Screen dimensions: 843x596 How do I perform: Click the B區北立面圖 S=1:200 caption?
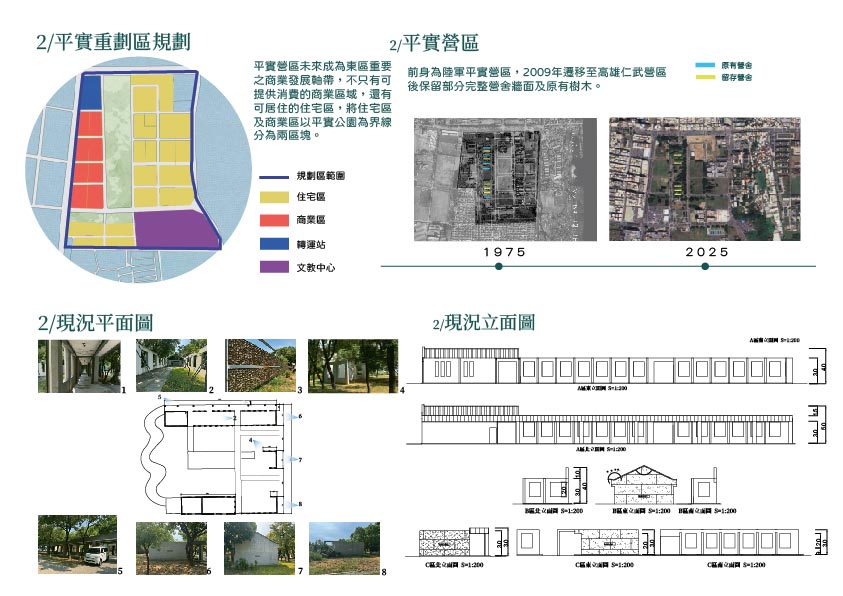point(554,511)
